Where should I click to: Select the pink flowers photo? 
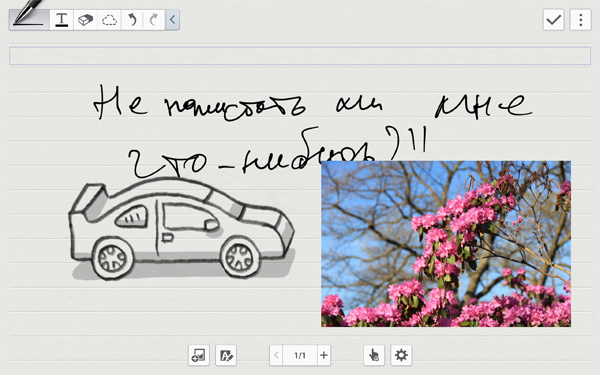click(446, 244)
